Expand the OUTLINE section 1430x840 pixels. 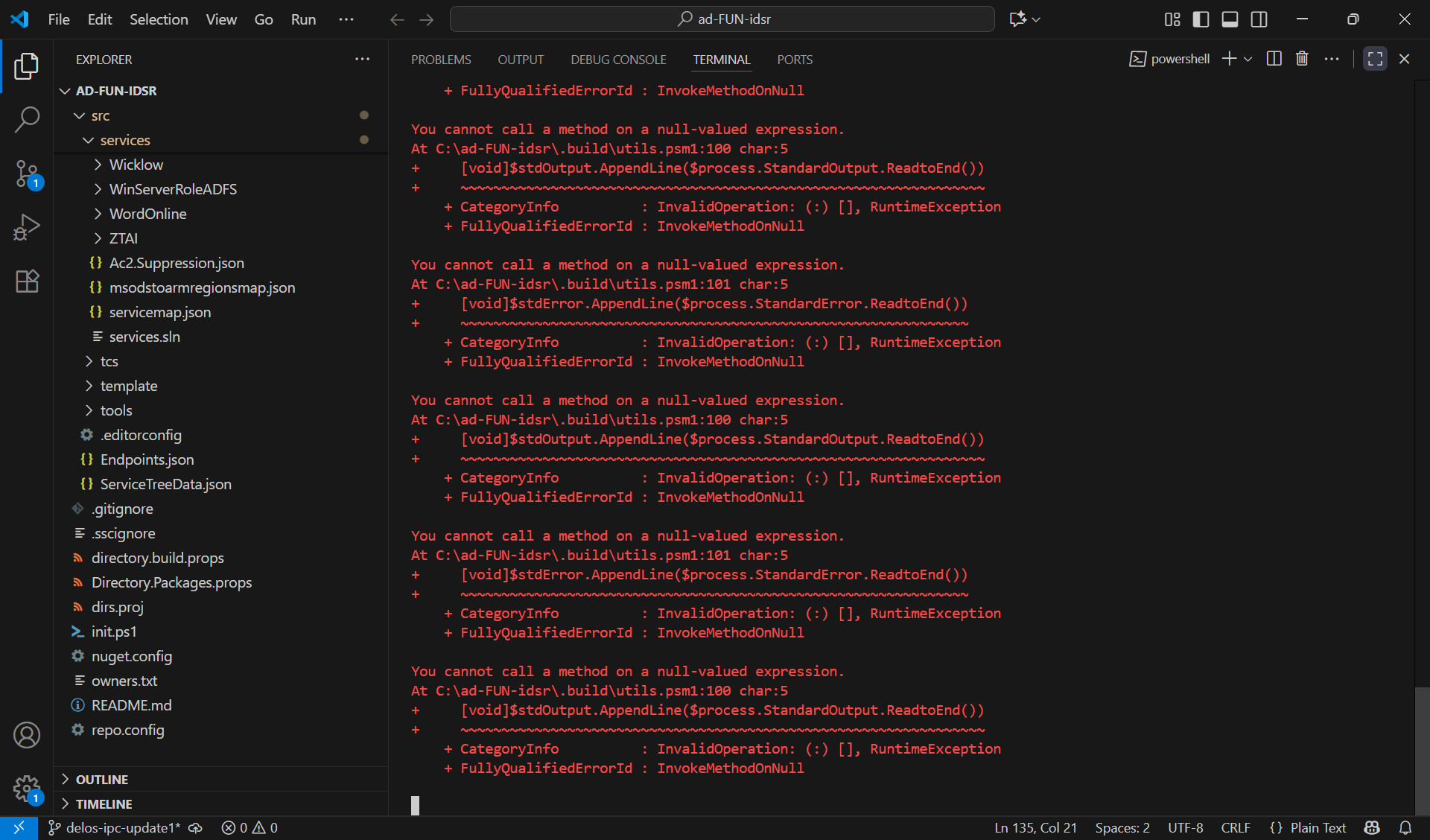coord(102,779)
